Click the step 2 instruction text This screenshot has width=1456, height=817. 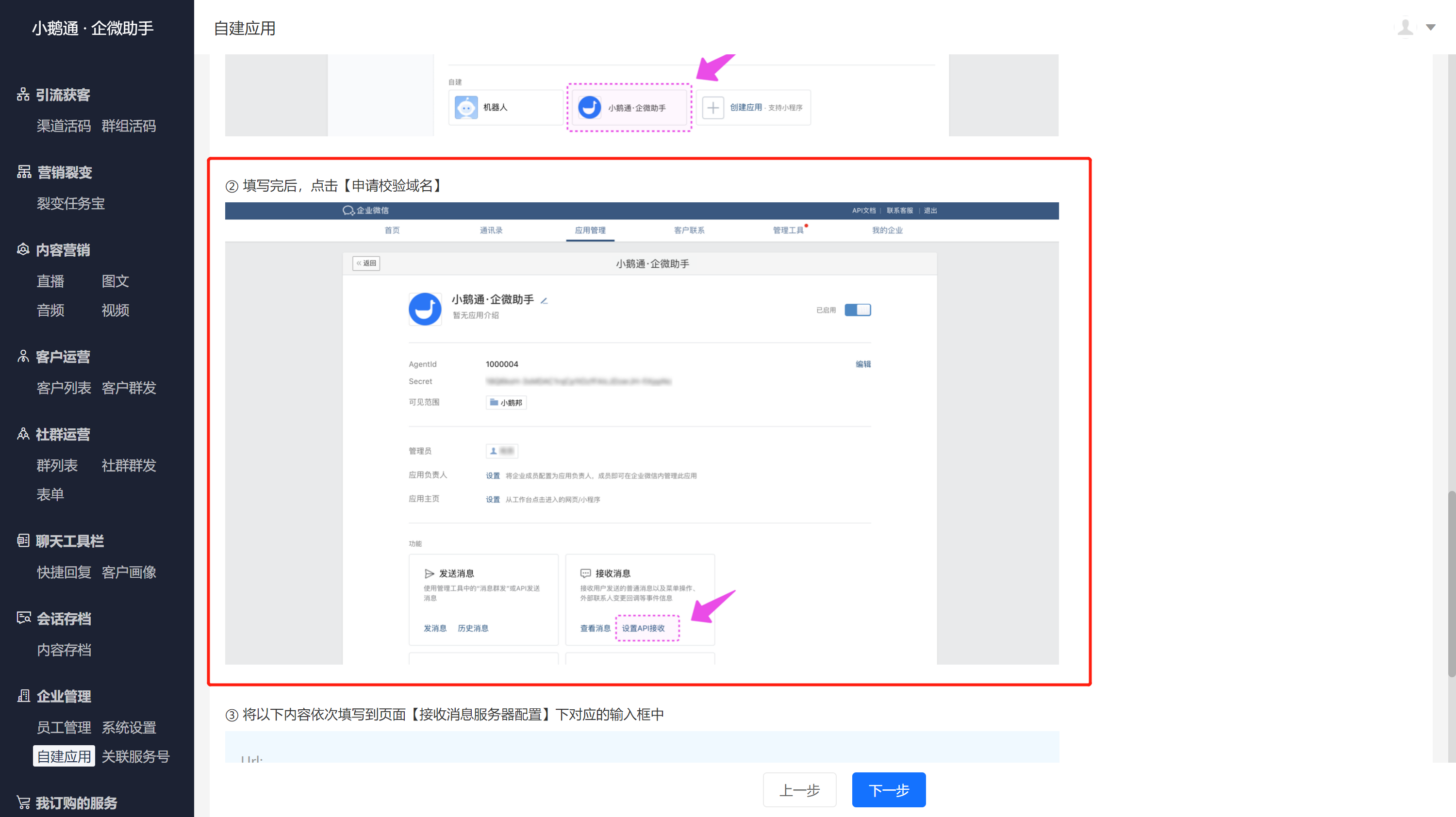tap(333, 185)
